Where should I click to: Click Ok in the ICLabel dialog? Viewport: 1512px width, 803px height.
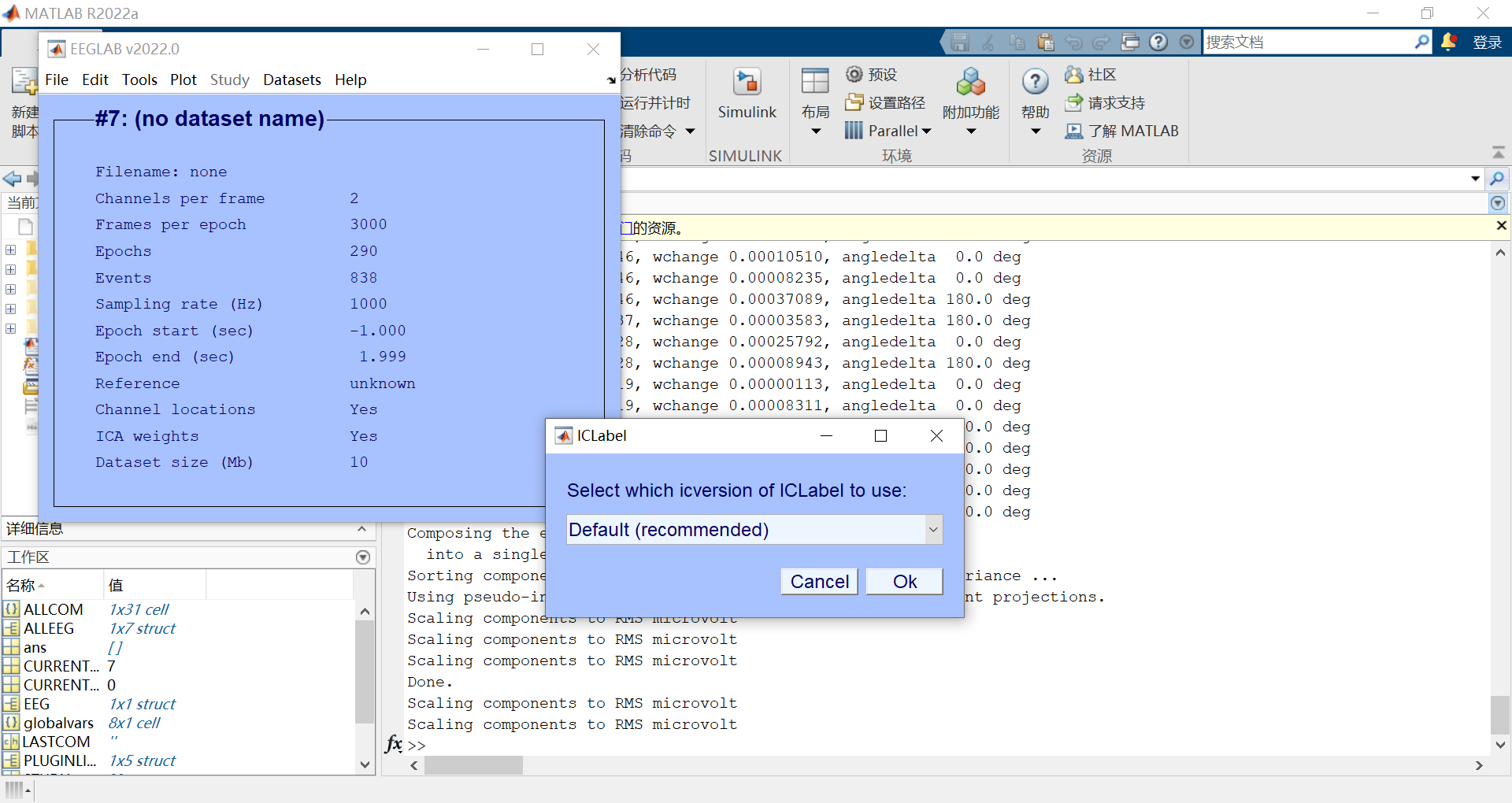click(904, 582)
